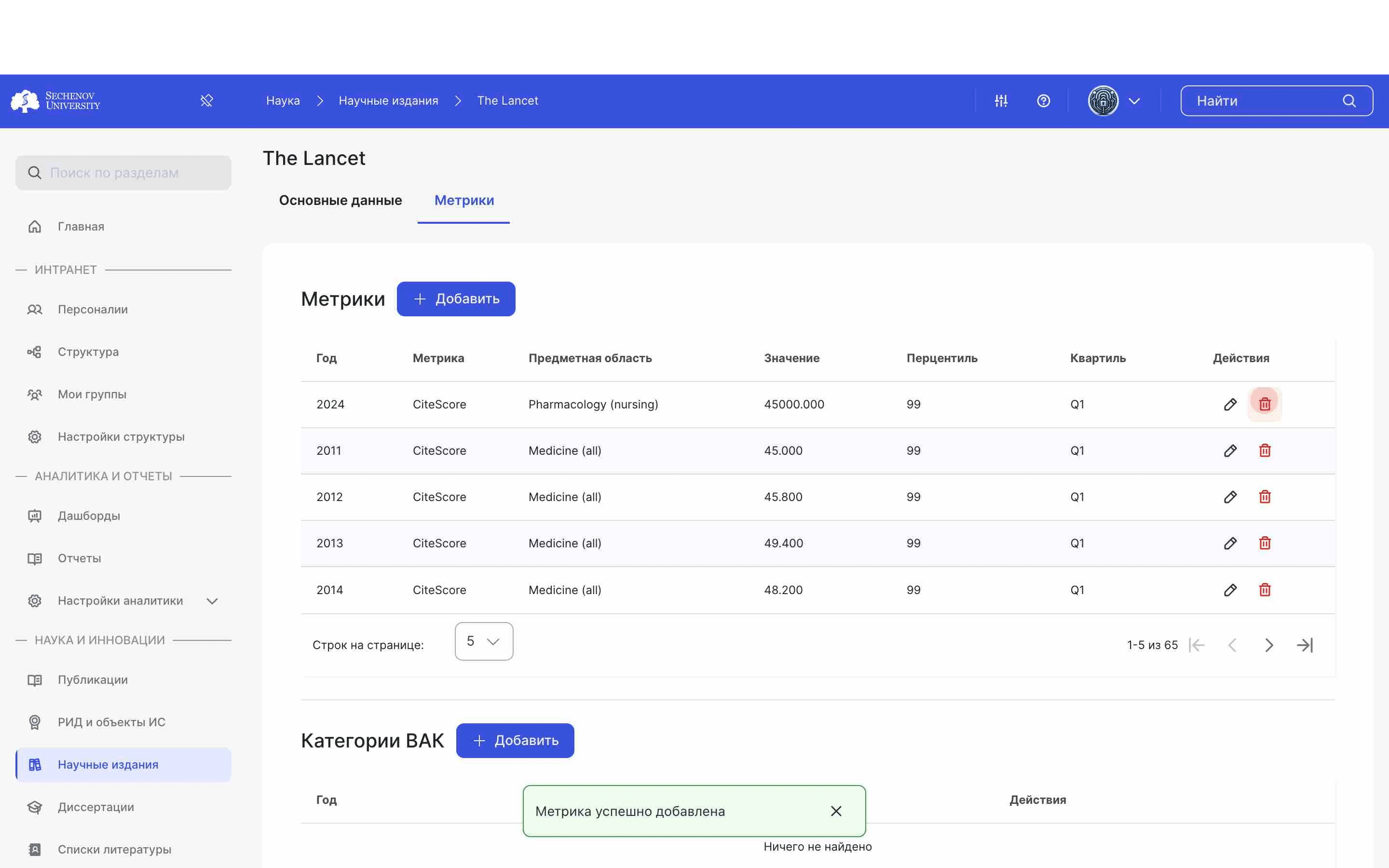Open Дашборды in the sidebar
This screenshot has height=868, width=1389.
point(123,516)
